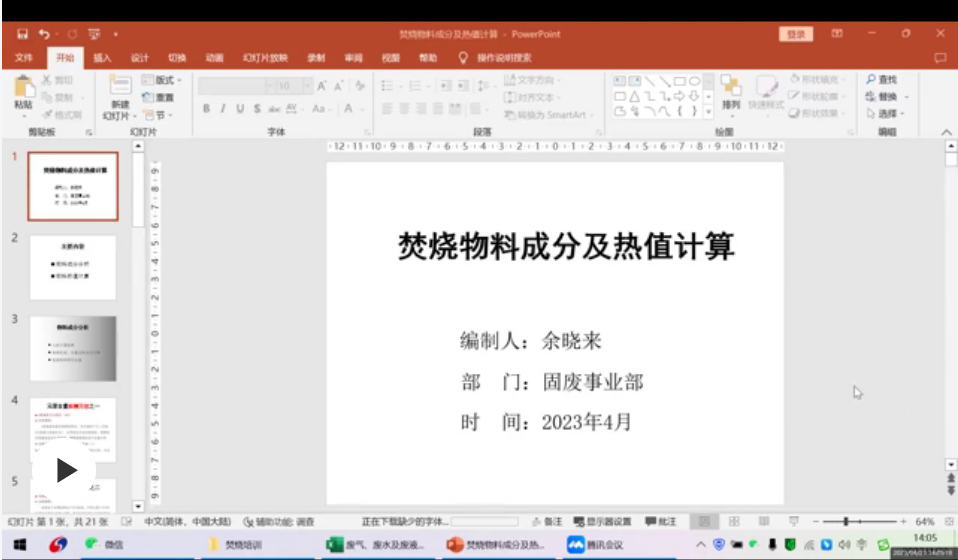Toggle Notes (备注) pane in status bar
Screen dimensions: 958x560
coord(547,522)
